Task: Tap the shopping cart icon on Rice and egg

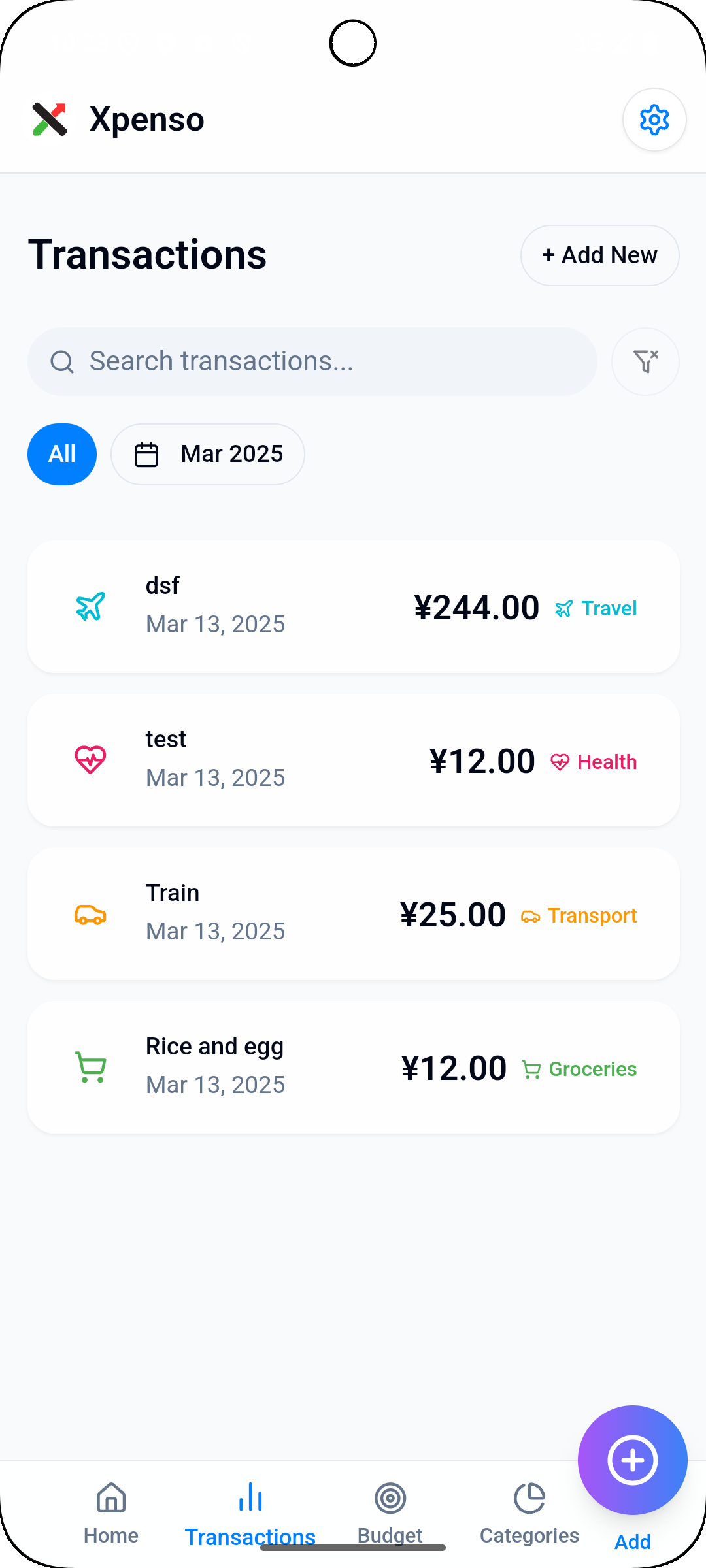Action: 90,1068
